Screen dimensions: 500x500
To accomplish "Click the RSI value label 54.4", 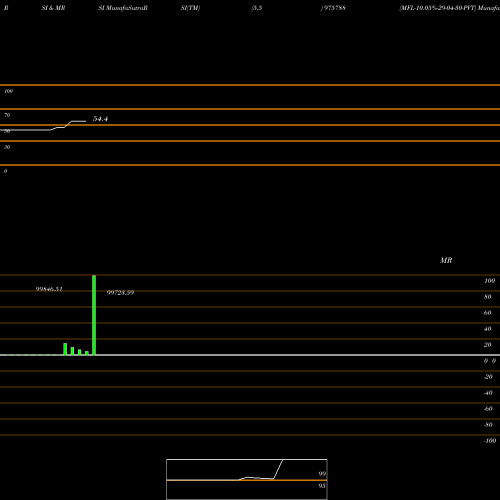I will (100, 119).
